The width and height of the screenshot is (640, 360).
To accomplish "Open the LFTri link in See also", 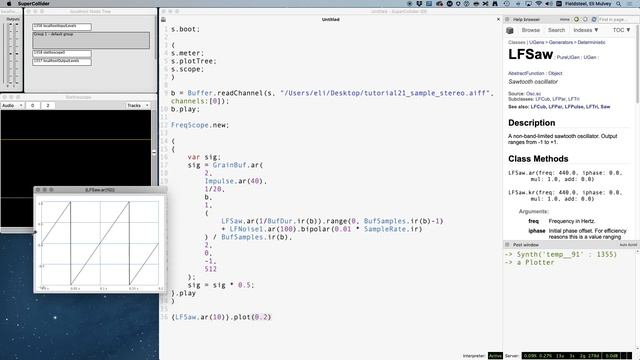I will [x=592, y=107].
